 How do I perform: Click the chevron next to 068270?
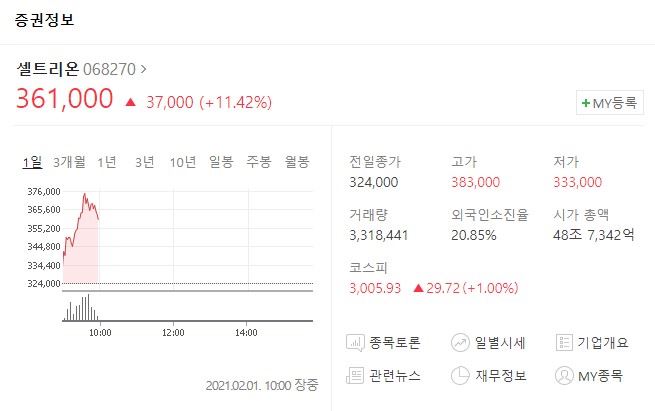tap(143, 69)
